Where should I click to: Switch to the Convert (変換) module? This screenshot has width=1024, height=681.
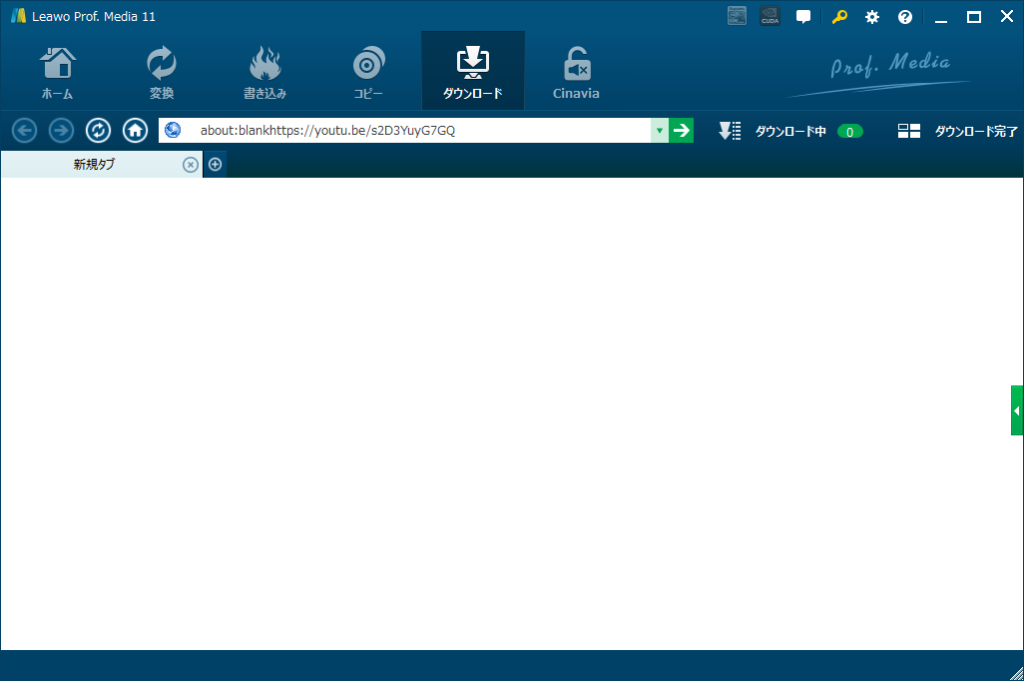(x=161, y=72)
